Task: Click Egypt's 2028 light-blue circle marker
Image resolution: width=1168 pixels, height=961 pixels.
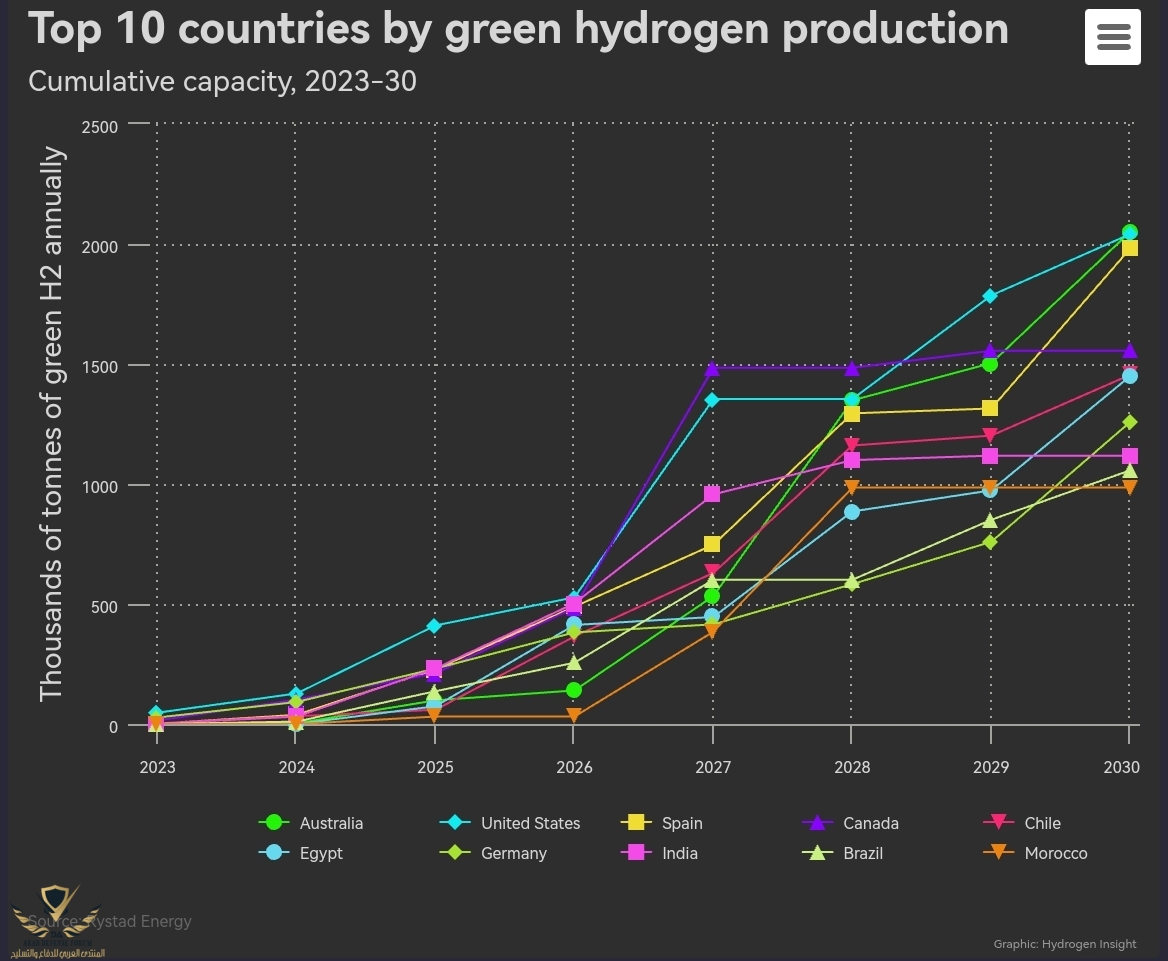Action: pos(851,512)
